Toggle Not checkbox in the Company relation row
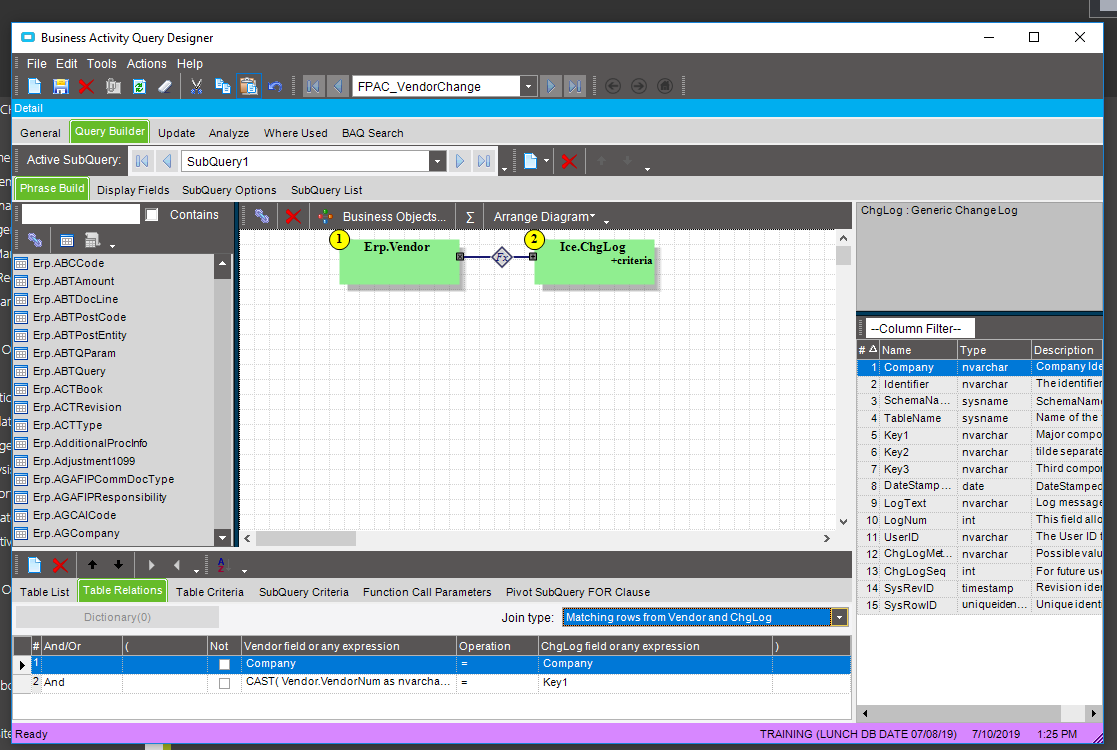 coord(224,665)
